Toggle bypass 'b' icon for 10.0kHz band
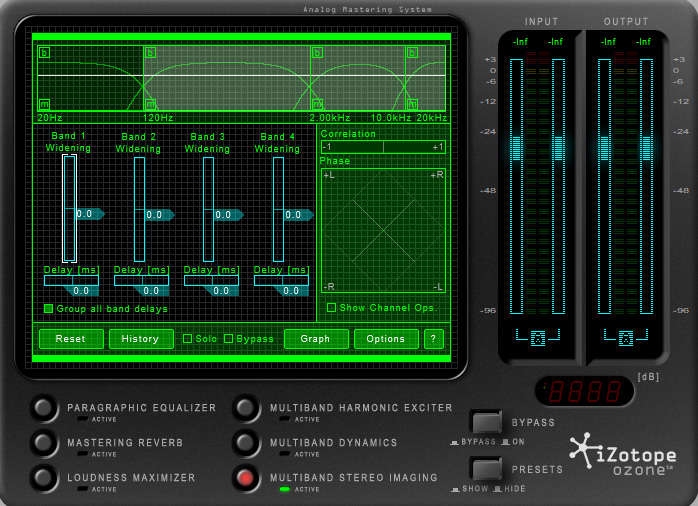The height and width of the screenshot is (506, 698). tap(412, 53)
